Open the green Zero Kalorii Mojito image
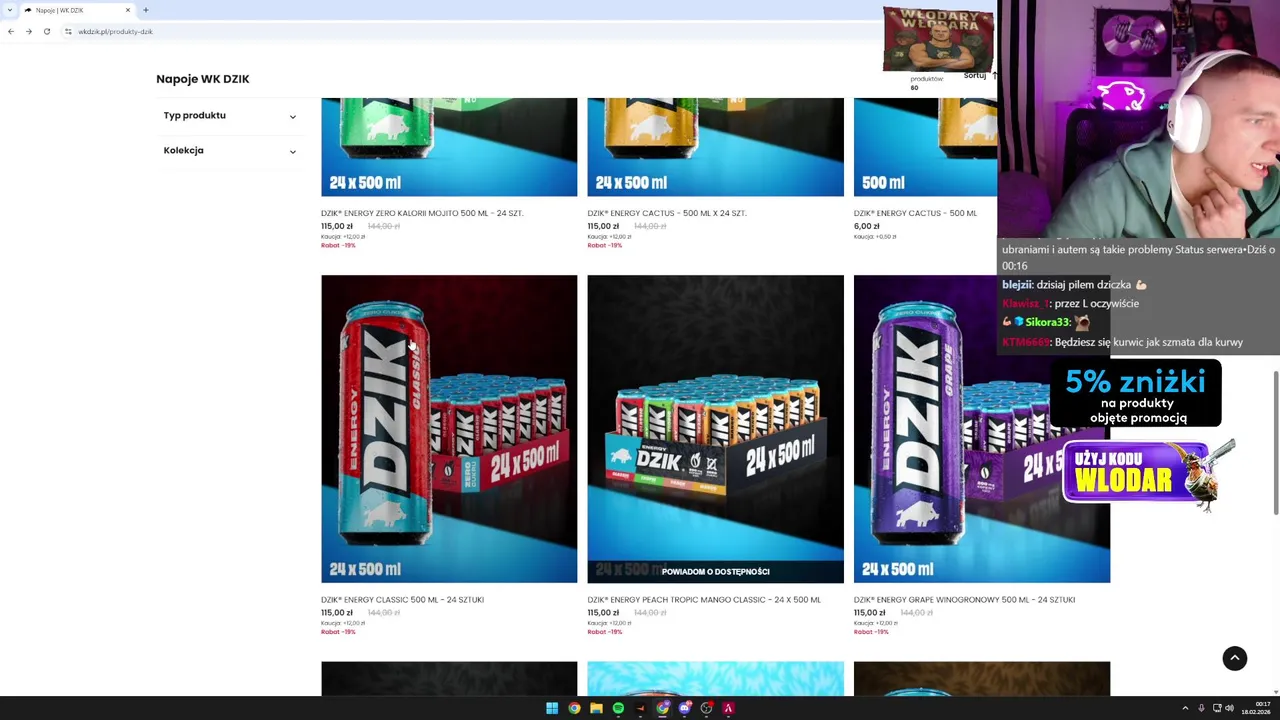 click(449, 147)
